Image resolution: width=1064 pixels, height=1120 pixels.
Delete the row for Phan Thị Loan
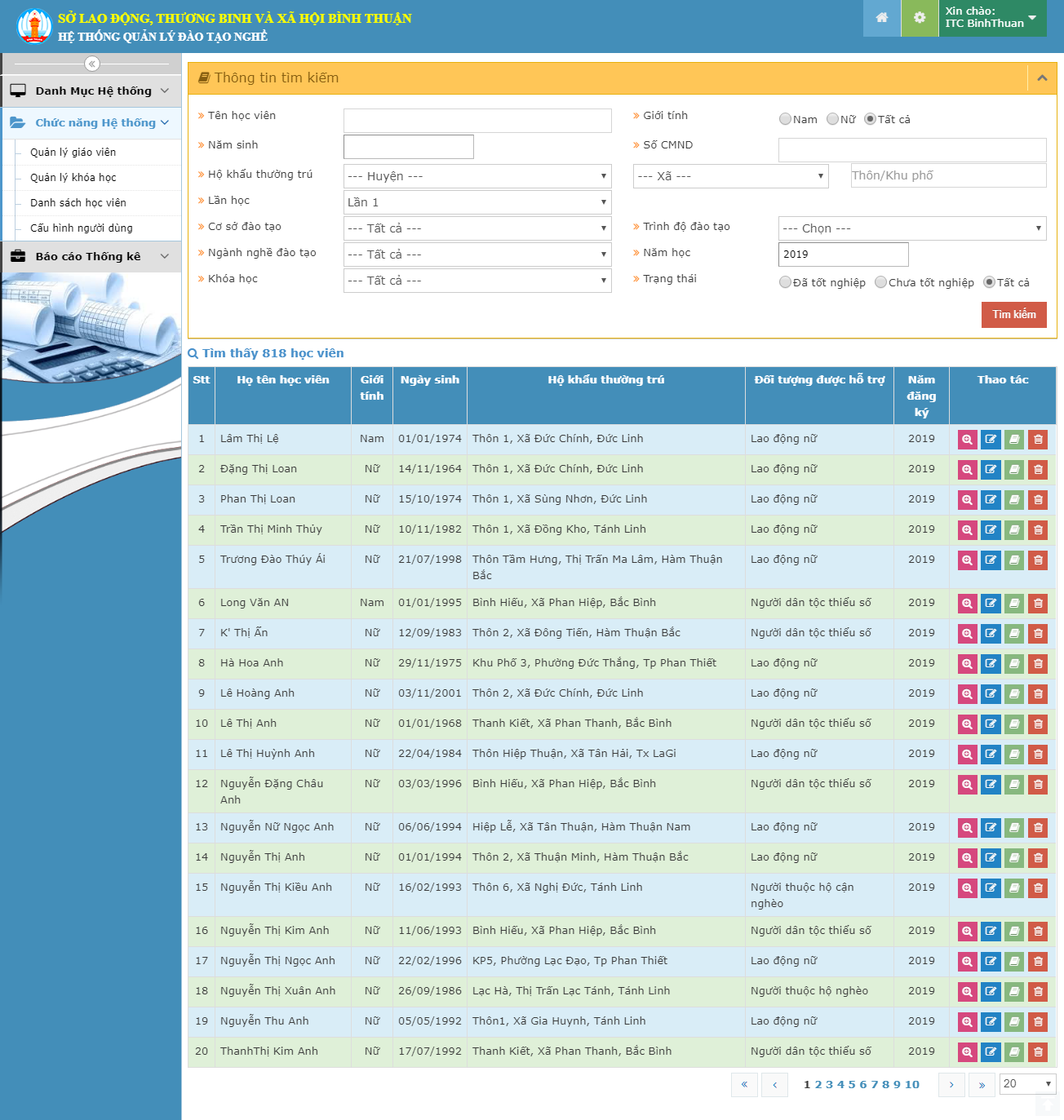(x=1038, y=500)
